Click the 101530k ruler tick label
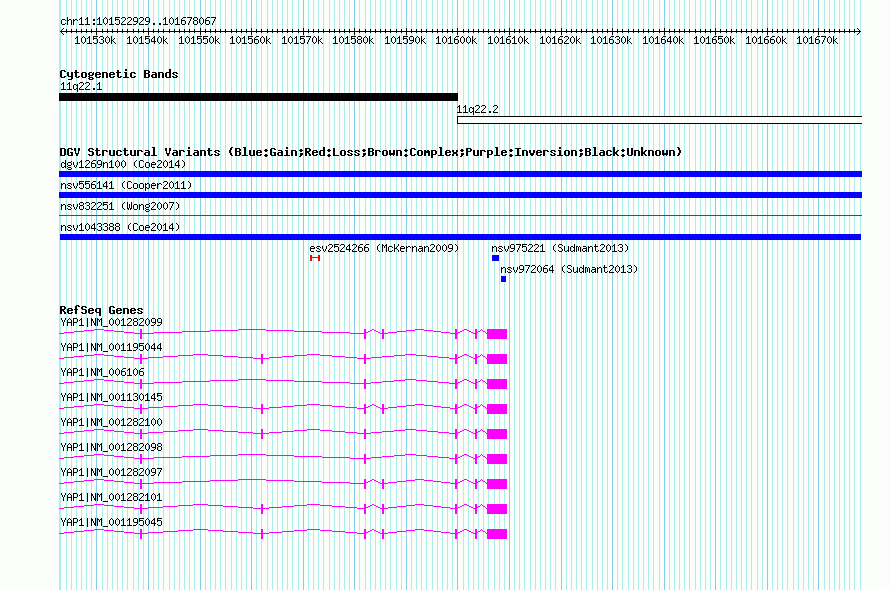This screenshot has width=890, height=590. 95,40
